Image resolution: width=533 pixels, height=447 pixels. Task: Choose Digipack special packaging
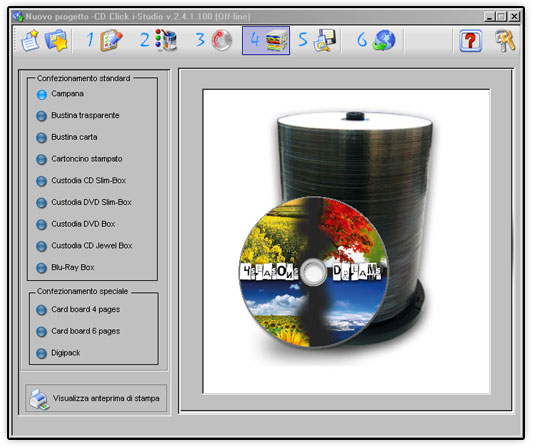click(x=58, y=354)
